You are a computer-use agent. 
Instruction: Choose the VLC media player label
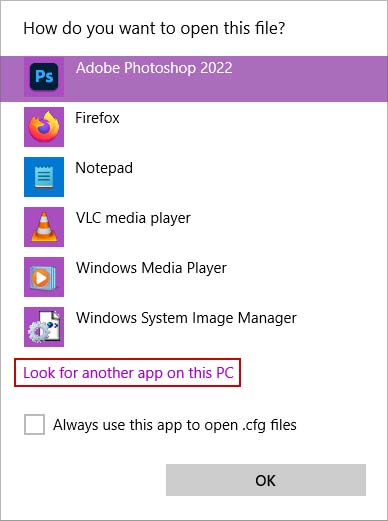click(133, 218)
